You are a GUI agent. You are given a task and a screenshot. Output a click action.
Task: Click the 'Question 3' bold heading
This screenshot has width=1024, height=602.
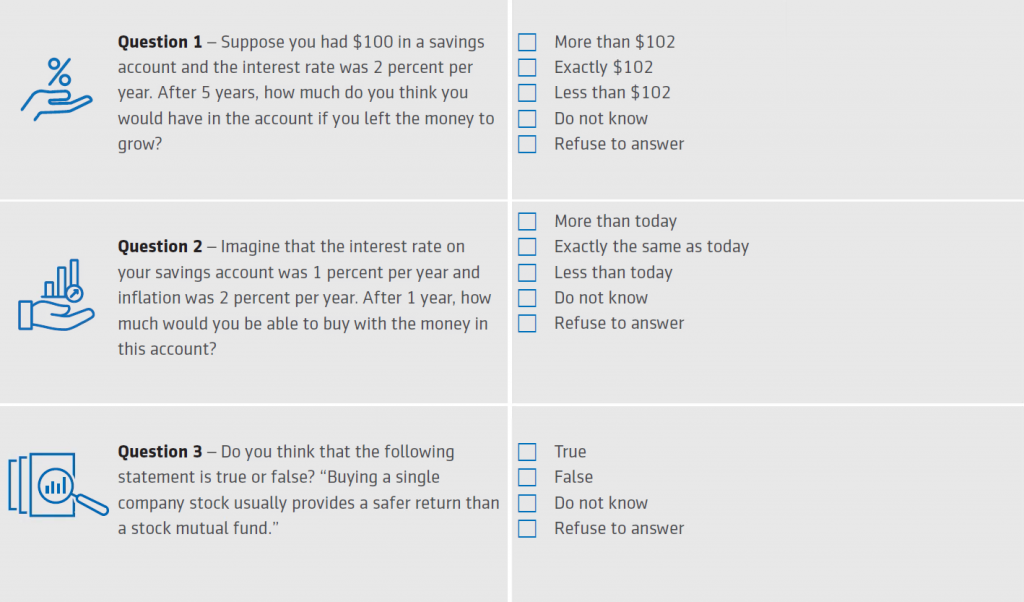pyautogui.click(x=160, y=452)
